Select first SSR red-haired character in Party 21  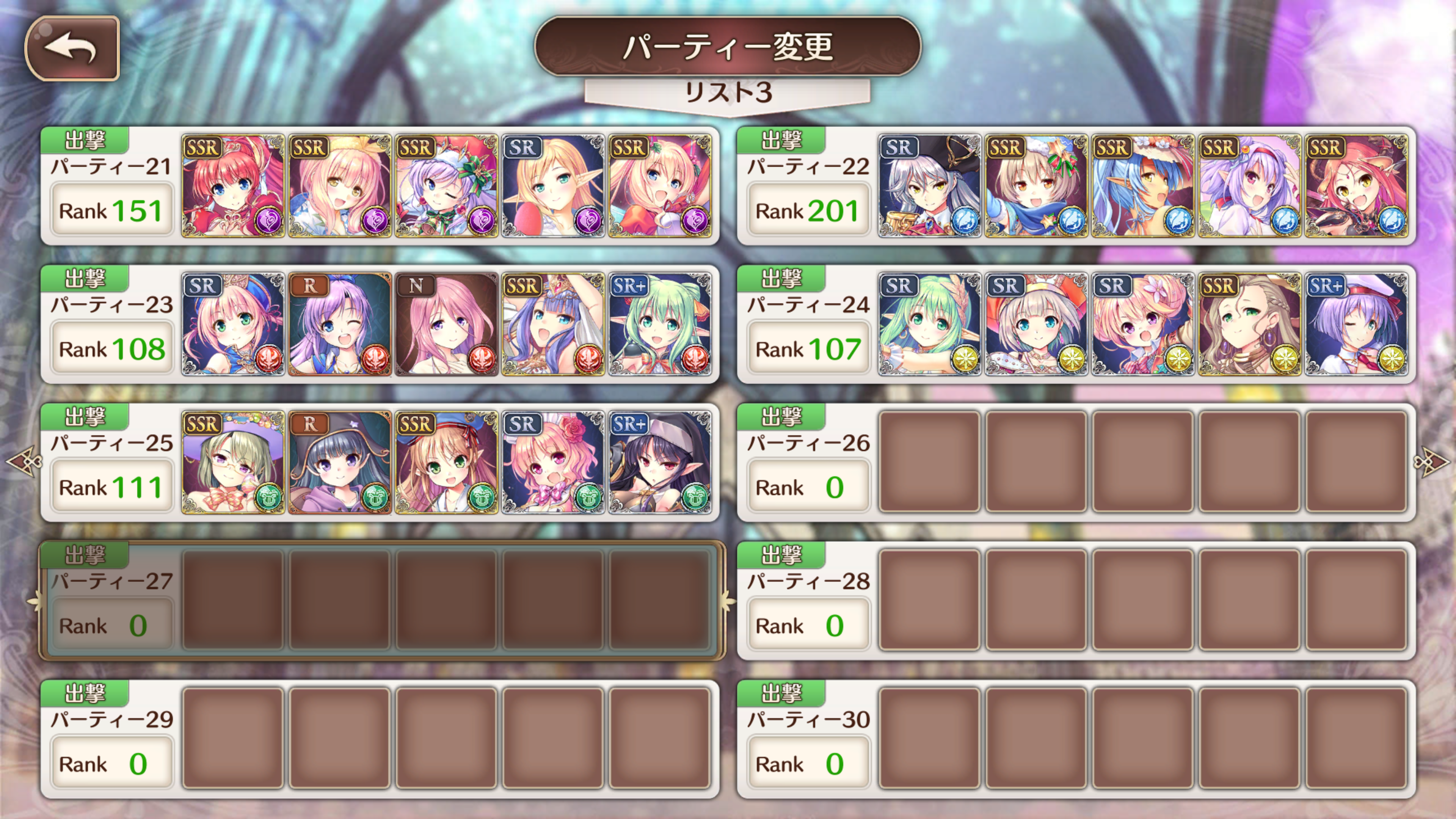click(x=233, y=185)
